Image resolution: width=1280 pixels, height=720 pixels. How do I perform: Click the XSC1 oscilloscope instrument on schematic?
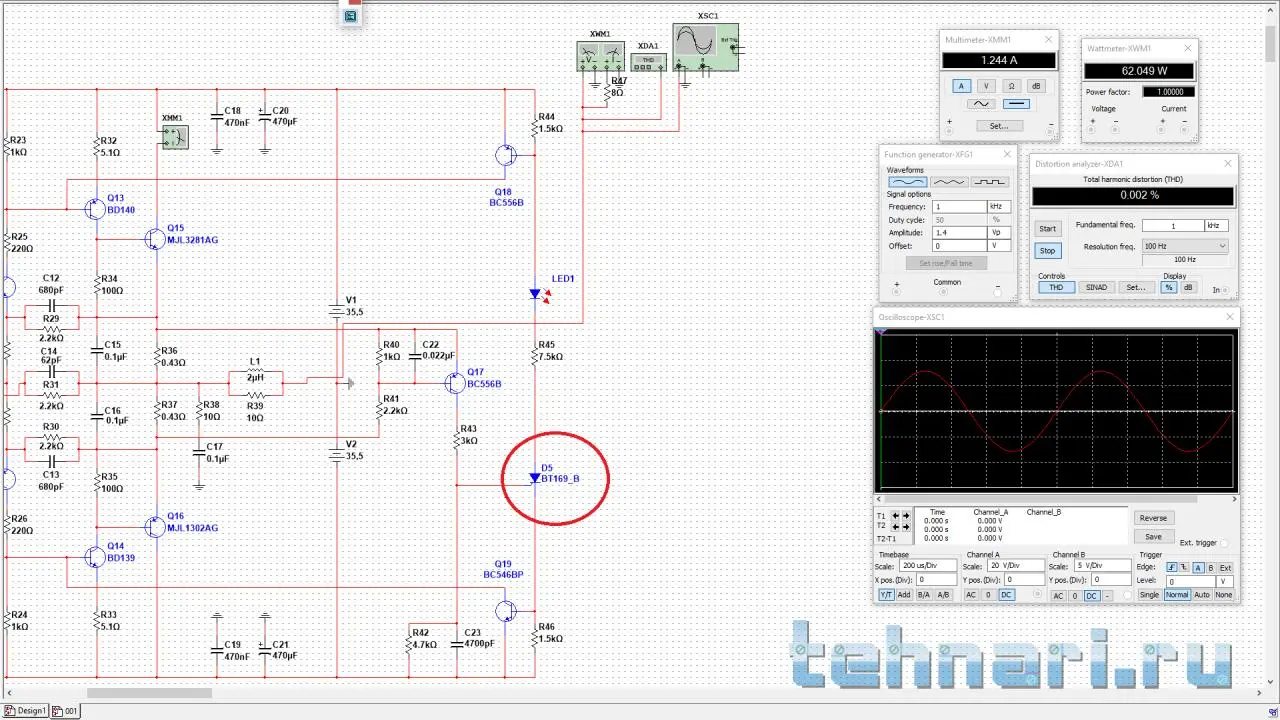705,48
